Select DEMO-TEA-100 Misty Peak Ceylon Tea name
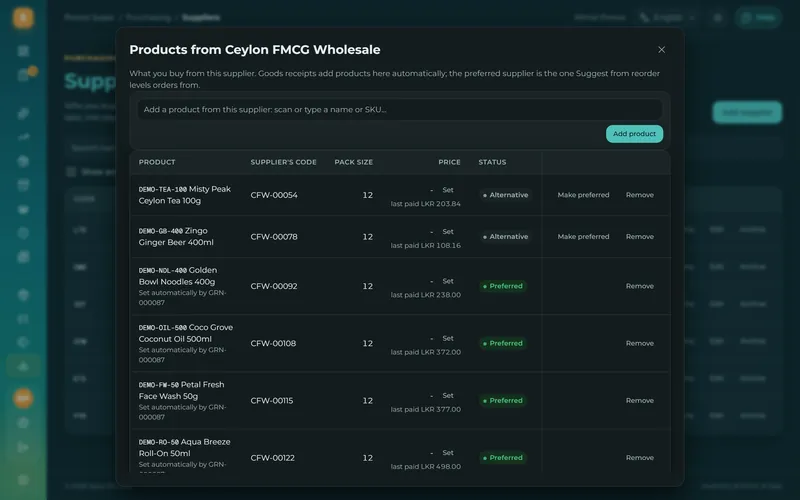 185,195
